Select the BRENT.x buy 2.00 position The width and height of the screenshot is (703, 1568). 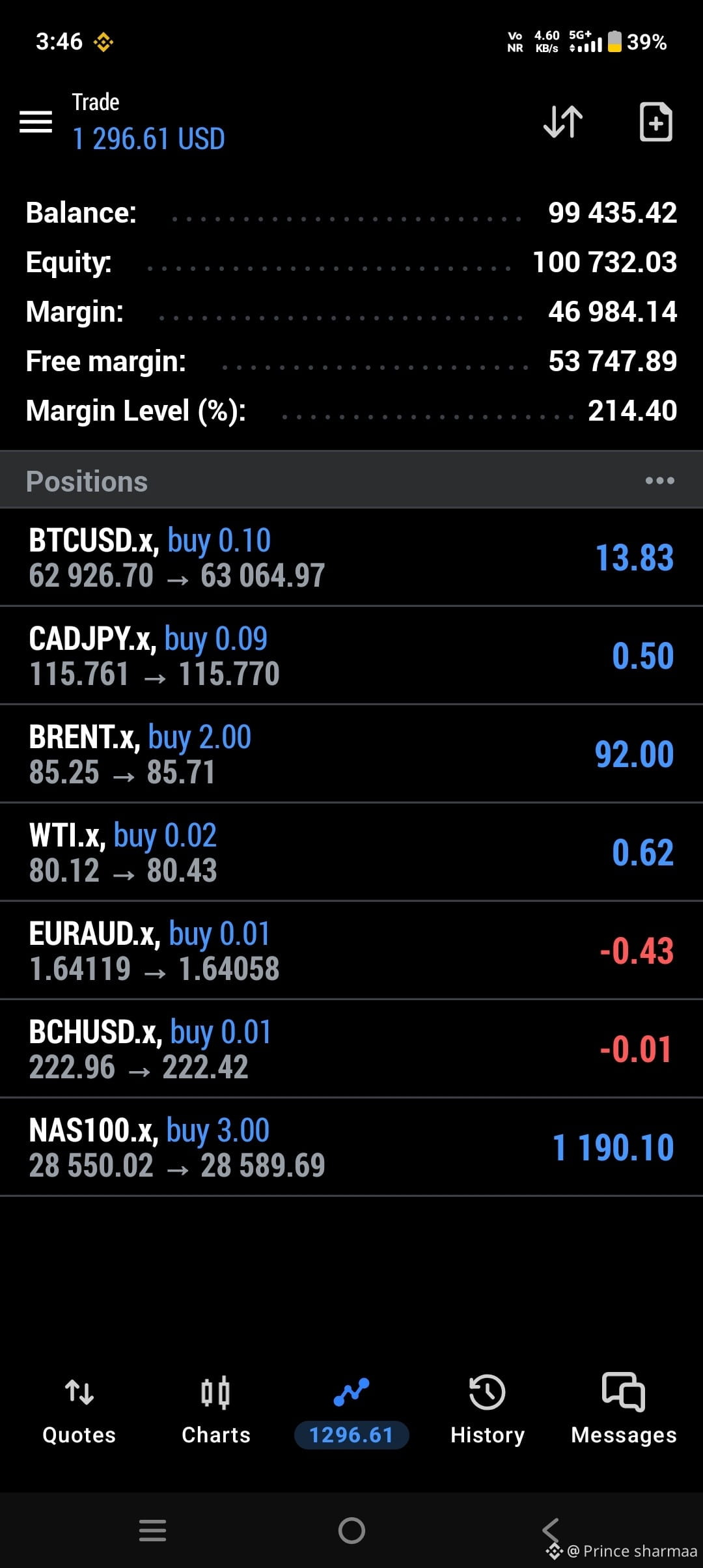click(x=351, y=754)
